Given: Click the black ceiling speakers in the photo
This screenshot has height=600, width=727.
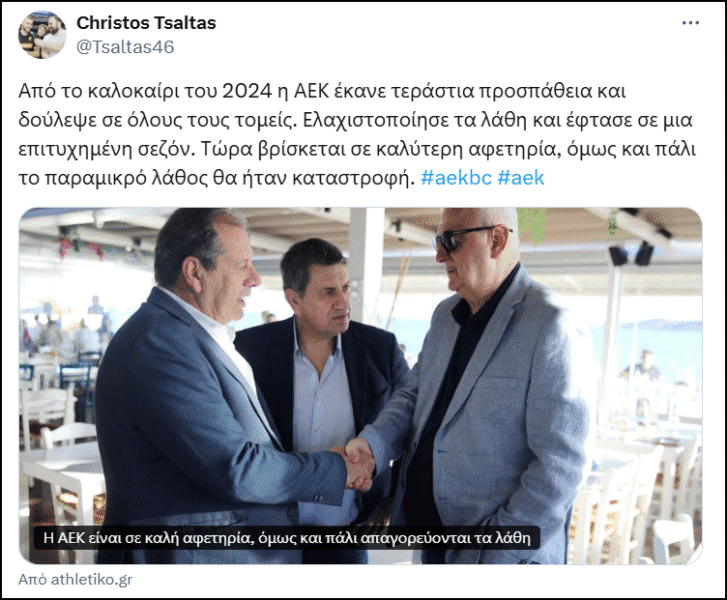Looking at the screenshot, I should 631,254.
